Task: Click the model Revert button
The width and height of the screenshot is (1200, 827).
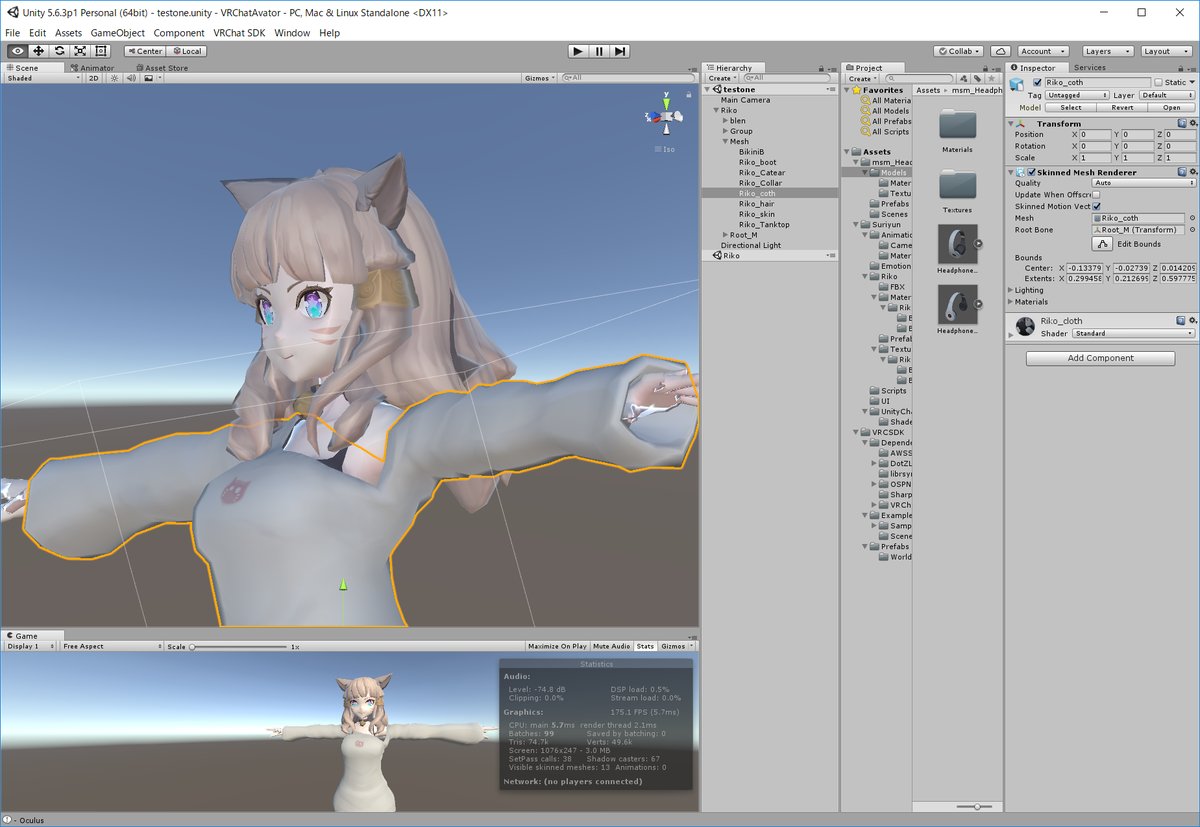Action: pos(1122,107)
